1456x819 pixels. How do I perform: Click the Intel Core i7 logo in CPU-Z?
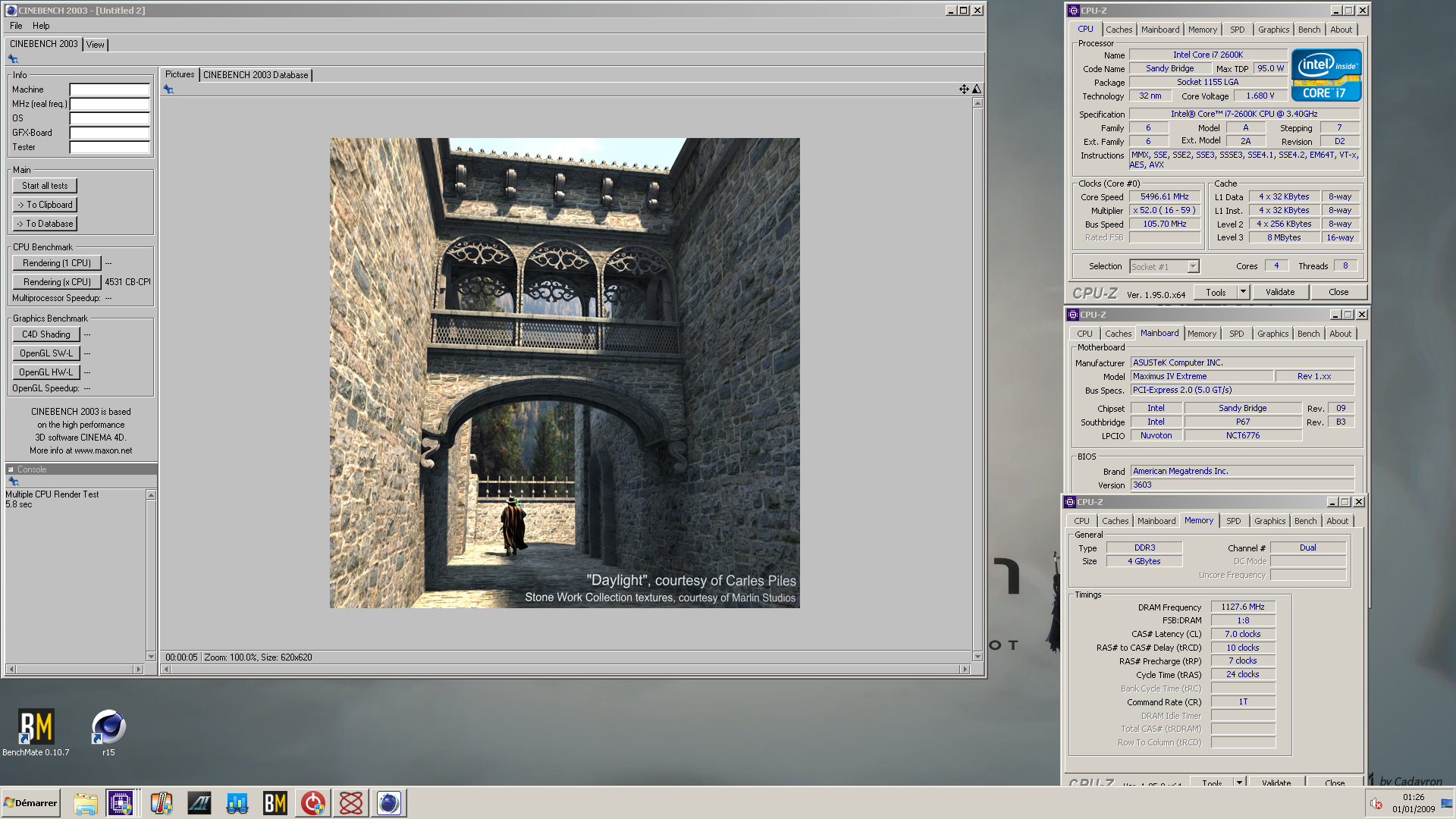point(1326,75)
